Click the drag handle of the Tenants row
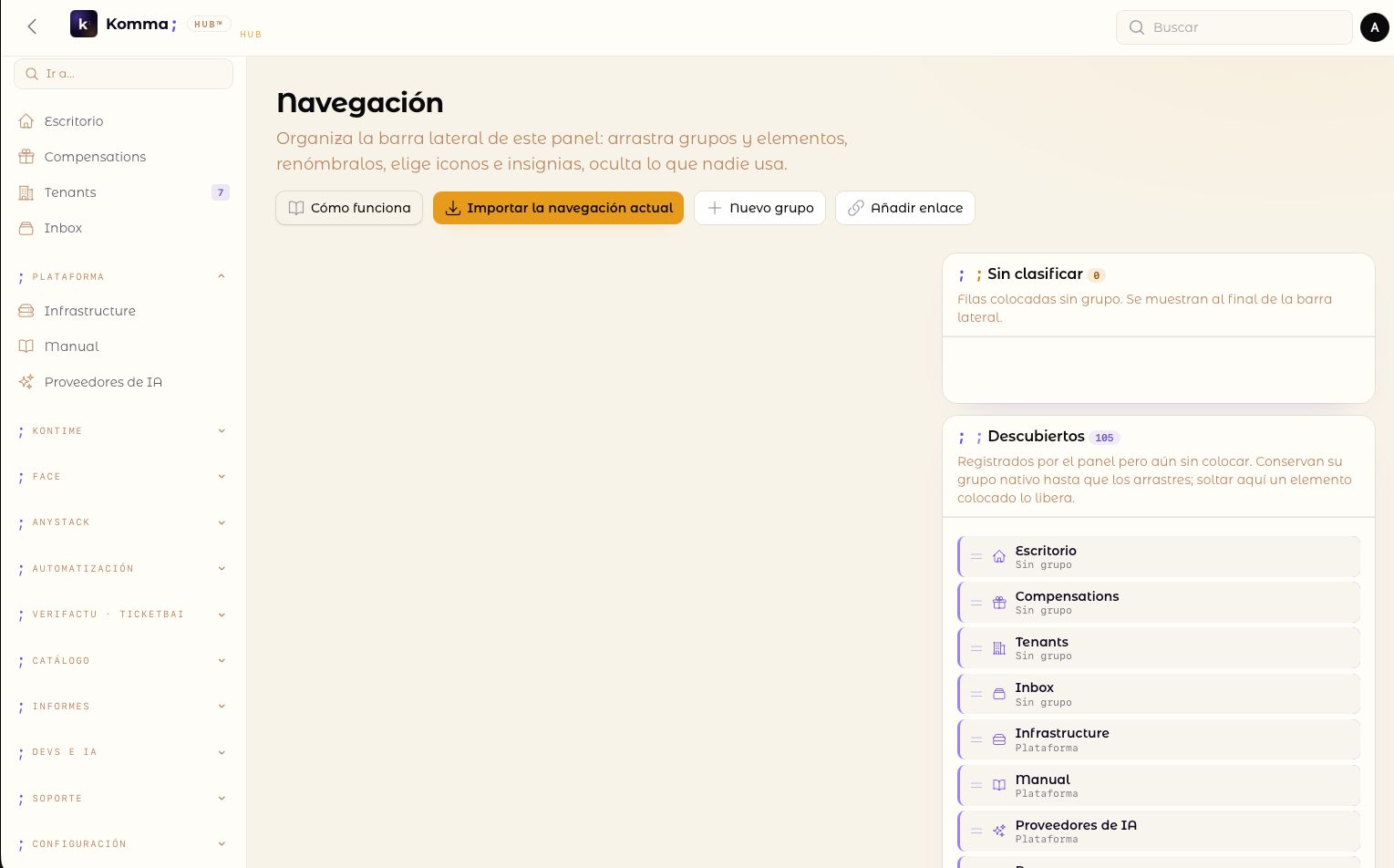The image size is (1394, 868). click(976, 648)
